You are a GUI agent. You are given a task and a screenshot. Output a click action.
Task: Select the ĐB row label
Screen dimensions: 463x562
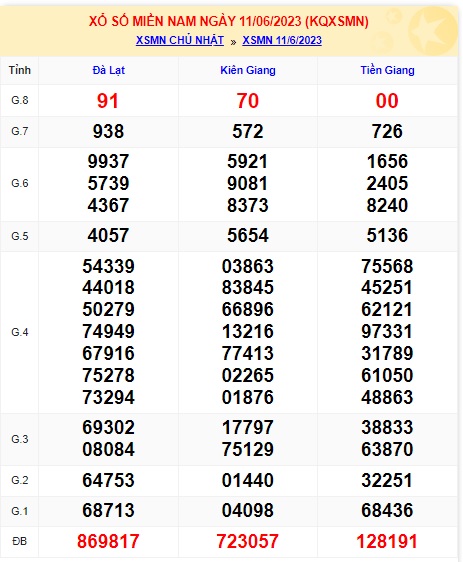coord(20,541)
